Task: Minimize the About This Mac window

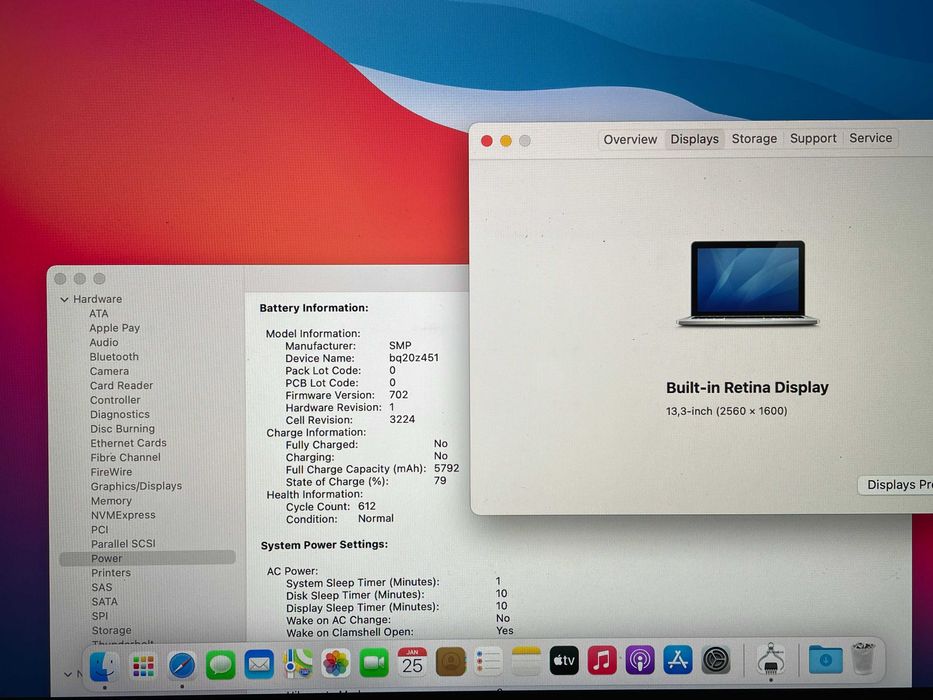Action: (506, 141)
